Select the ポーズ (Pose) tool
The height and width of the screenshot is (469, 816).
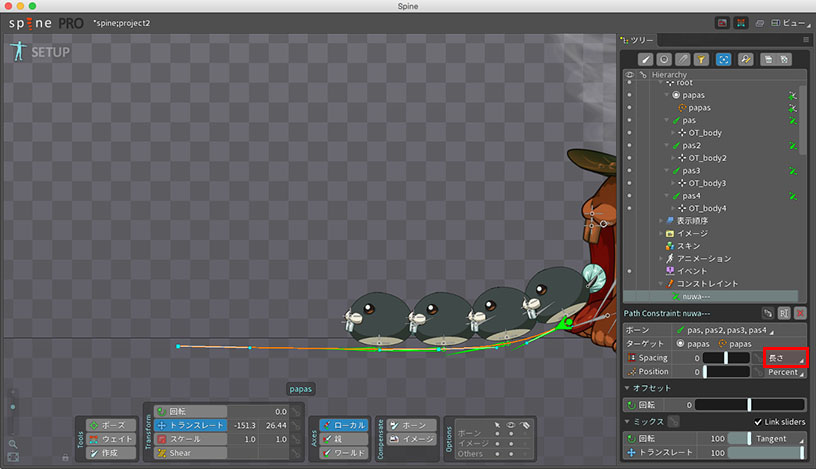(111, 425)
